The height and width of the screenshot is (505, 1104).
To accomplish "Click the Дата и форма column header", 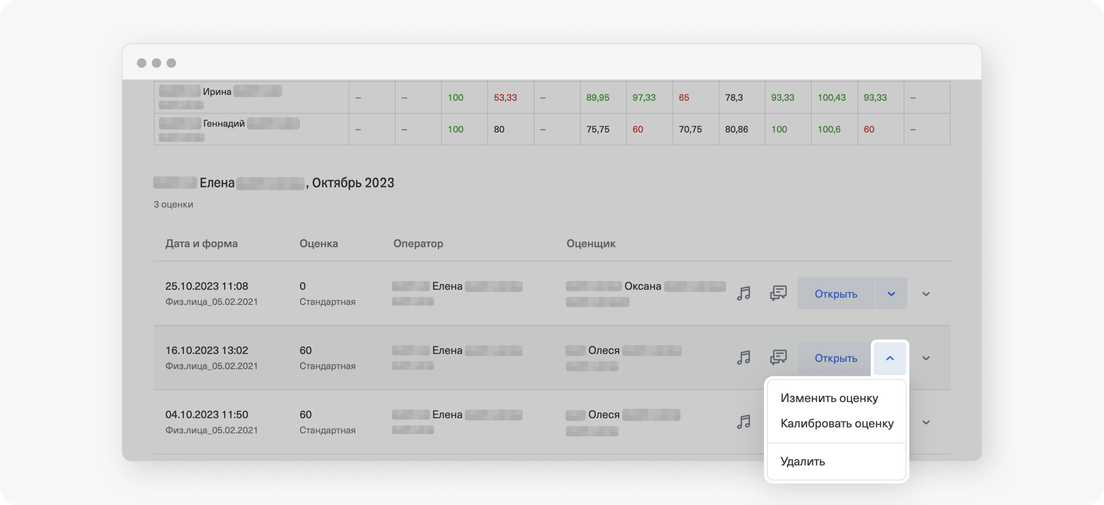I will [201, 244].
